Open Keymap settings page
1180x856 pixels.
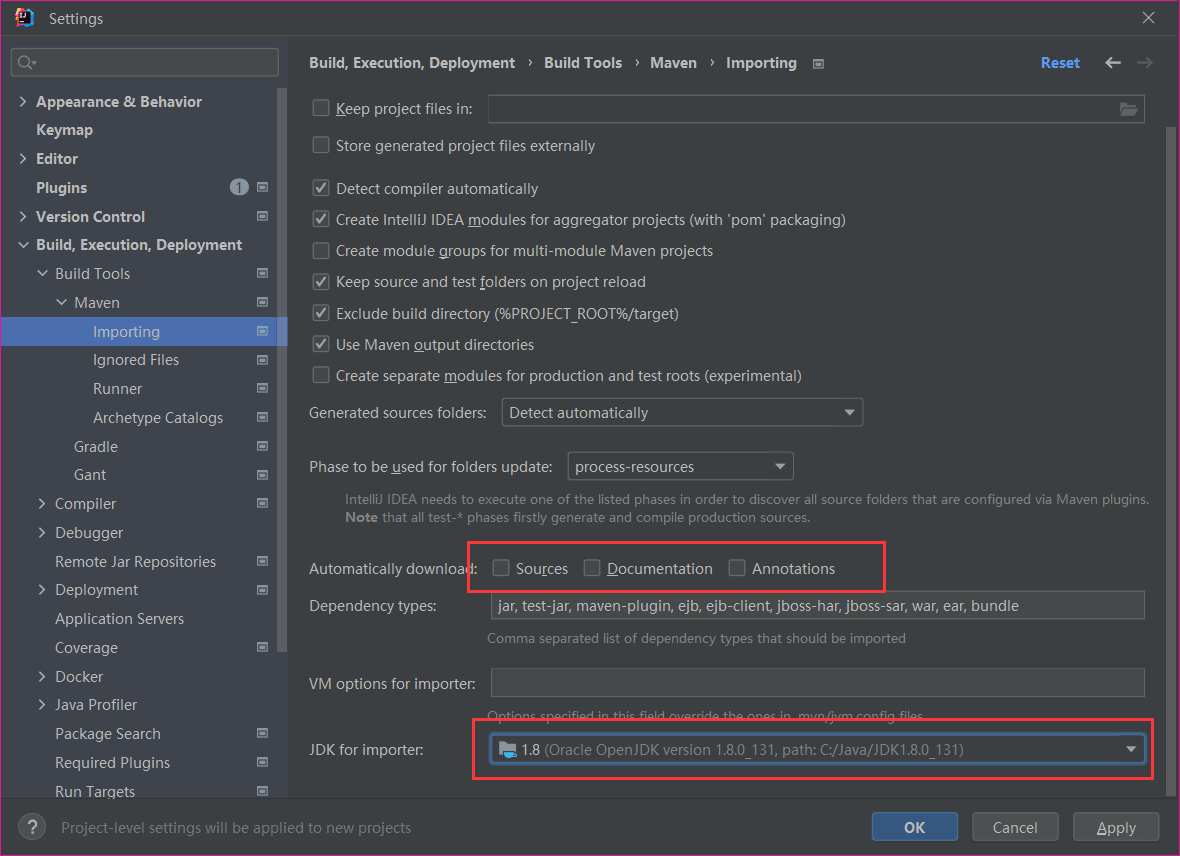pos(65,130)
